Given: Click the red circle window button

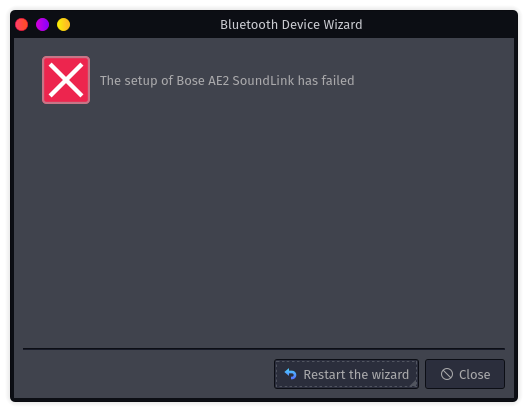Looking at the screenshot, I should [22, 25].
